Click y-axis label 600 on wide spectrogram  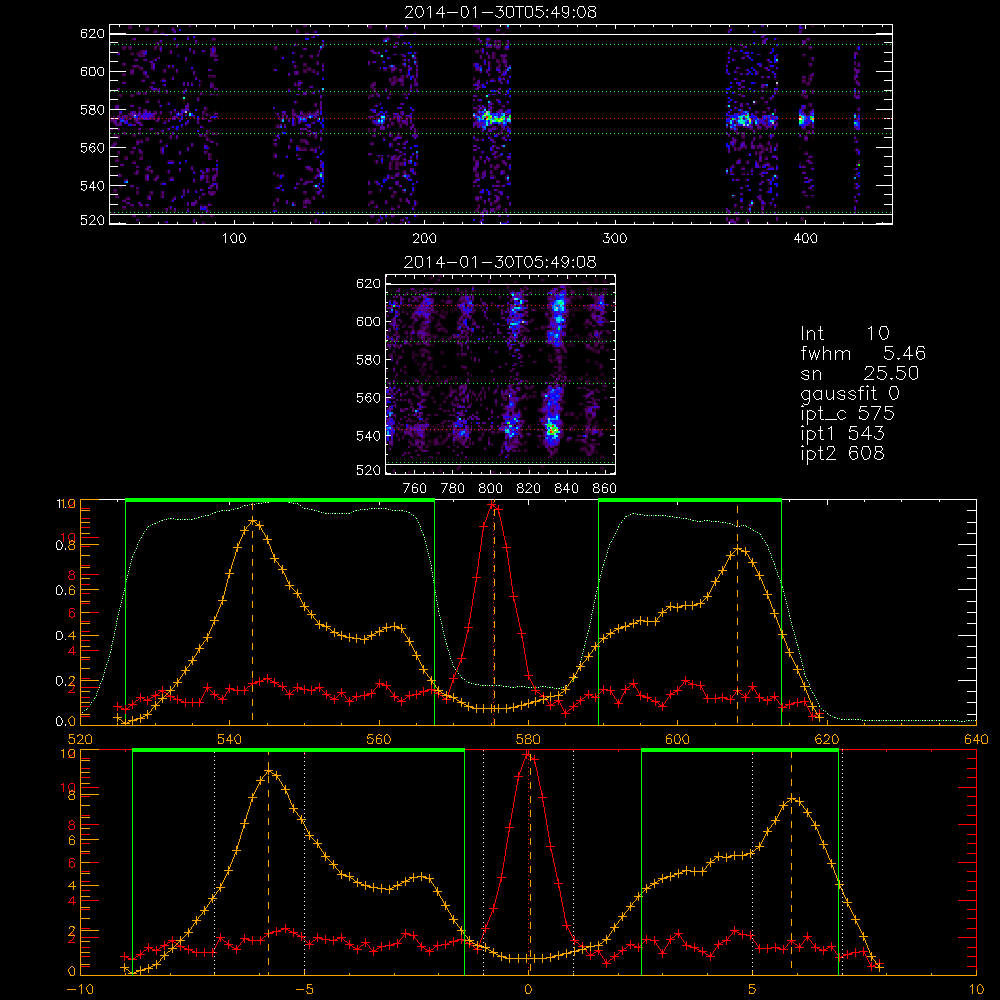(92, 71)
